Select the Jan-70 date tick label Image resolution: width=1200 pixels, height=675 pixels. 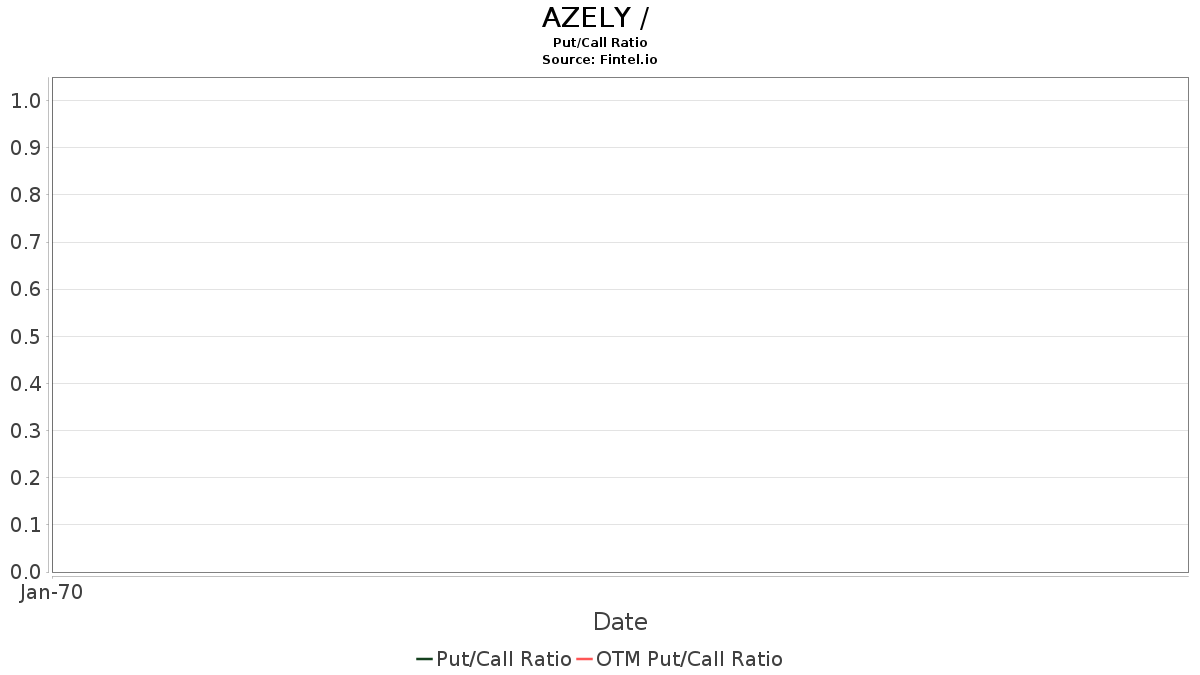tap(51, 592)
